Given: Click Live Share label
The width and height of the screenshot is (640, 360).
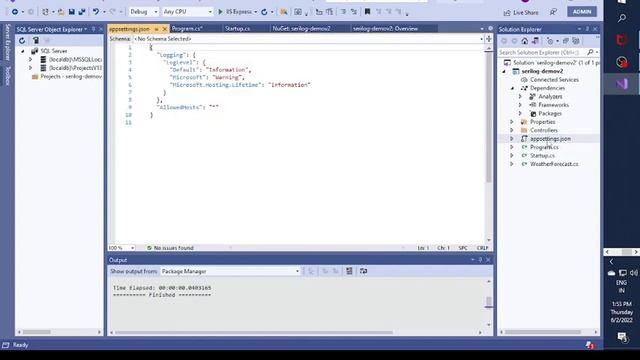Looking at the screenshot, I should tap(526, 13).
